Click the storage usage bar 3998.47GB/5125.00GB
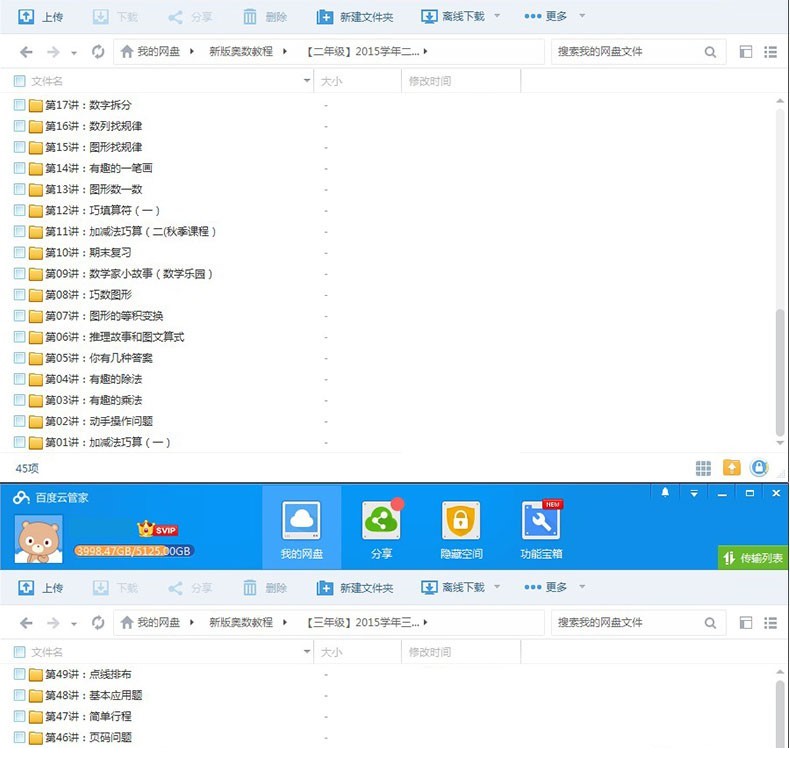790x771 pixels. (x=134, y=551)
